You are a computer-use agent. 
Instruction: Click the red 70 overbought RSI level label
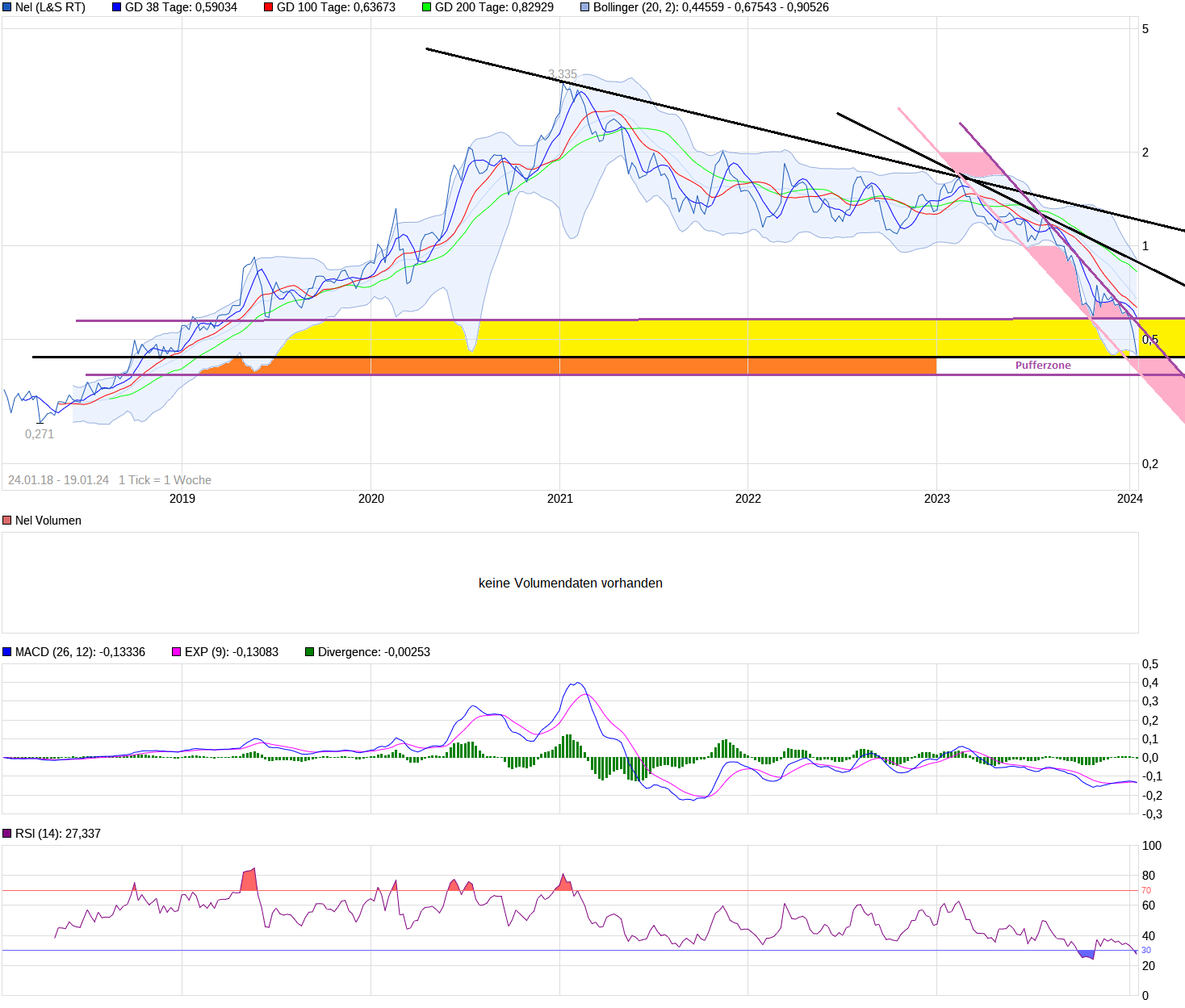tap(1146, 891)
